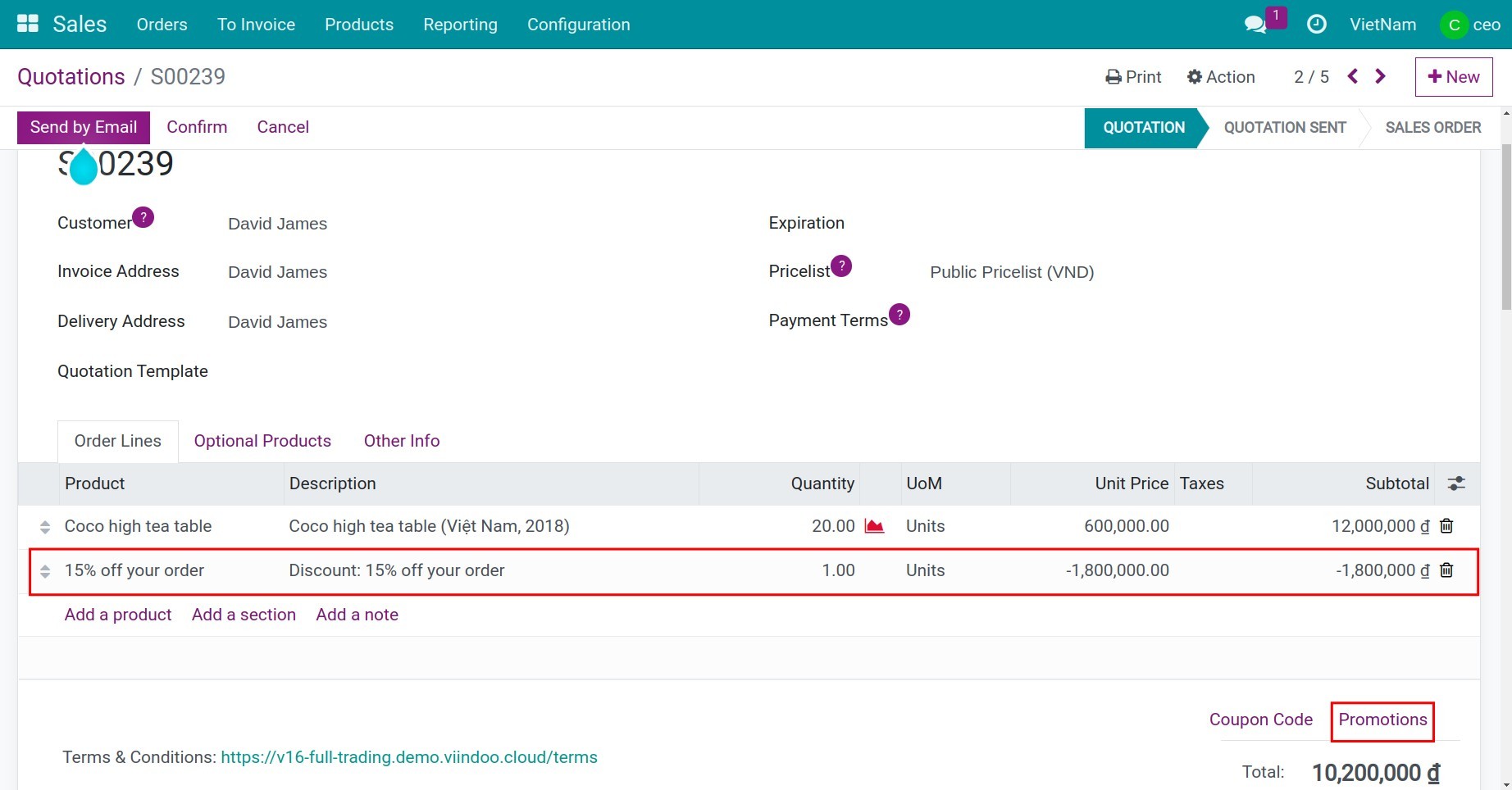Screen dimensions: 1512x790
Task: Click the Payment Terms help question mark
Action: click(x=899, y=315)
